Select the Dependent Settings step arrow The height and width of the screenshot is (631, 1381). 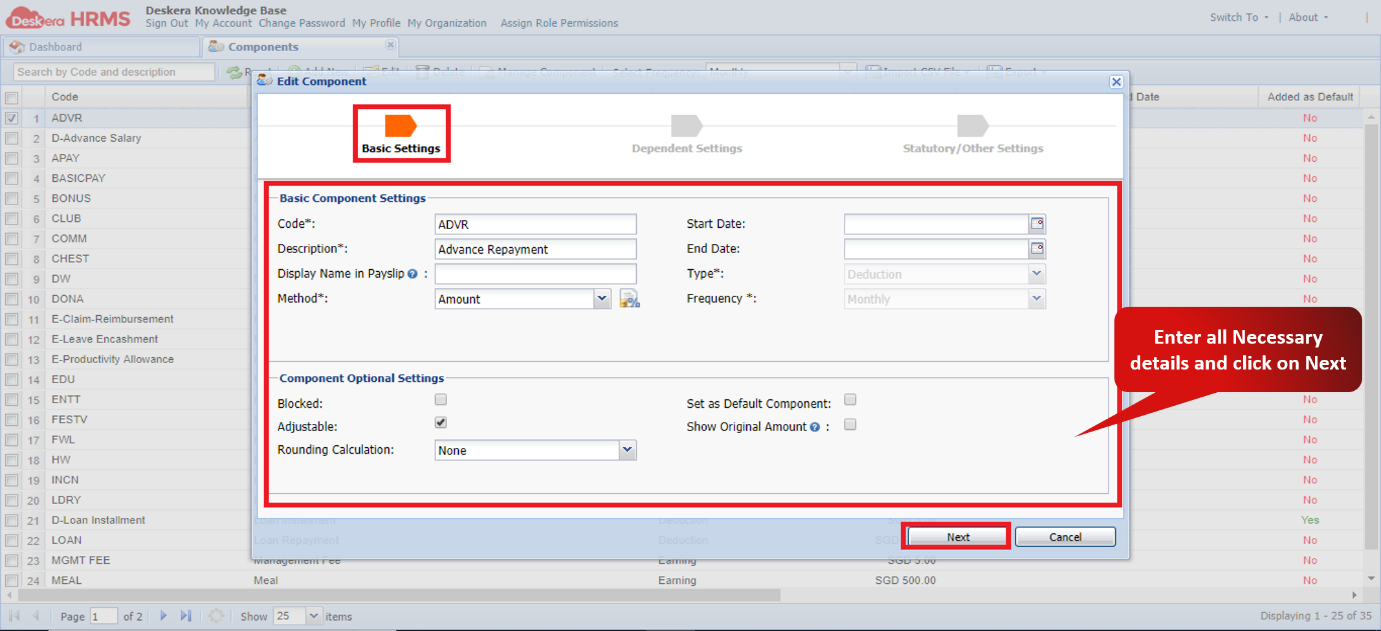tap(686, 125)
